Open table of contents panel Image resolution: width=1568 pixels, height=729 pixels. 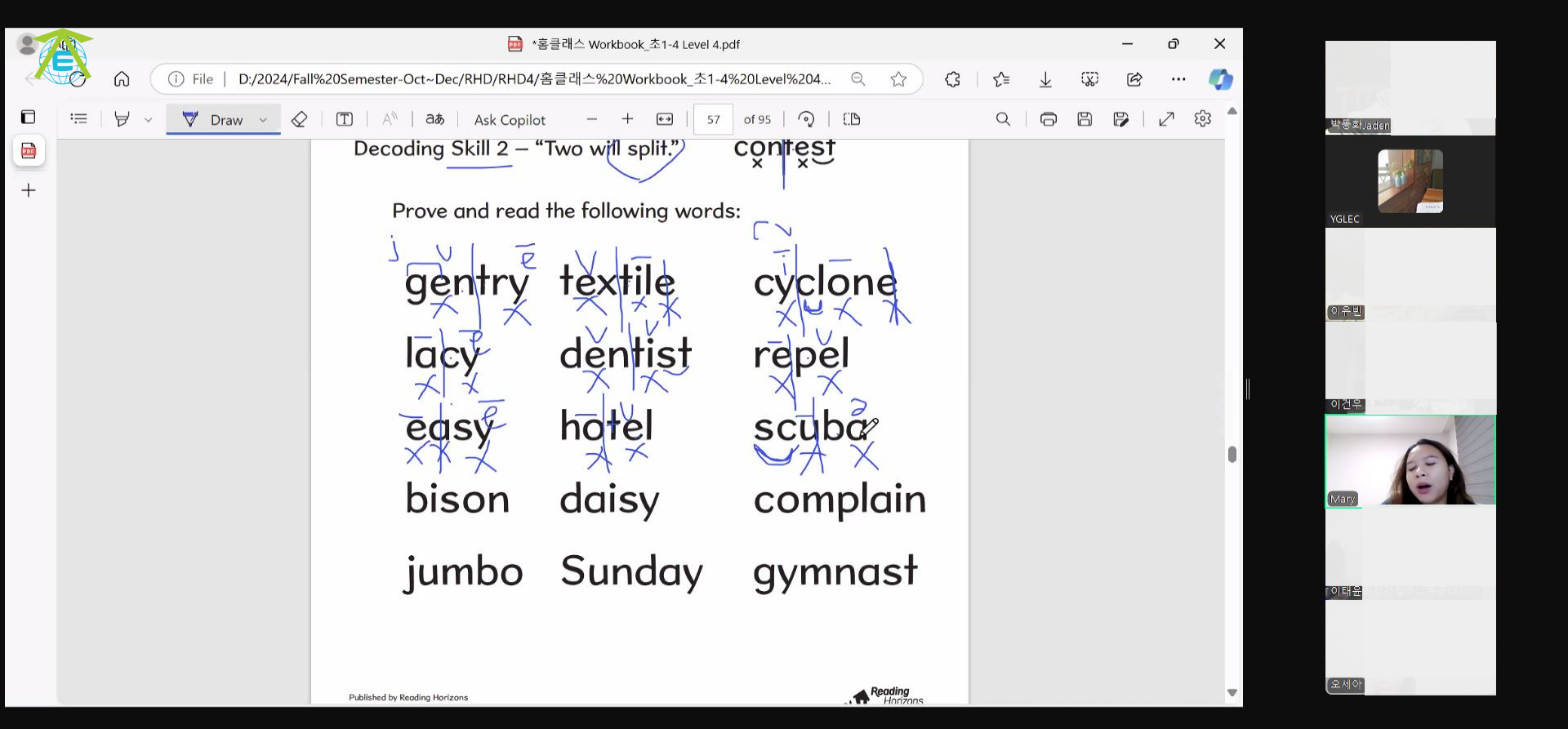pos(78,119)
